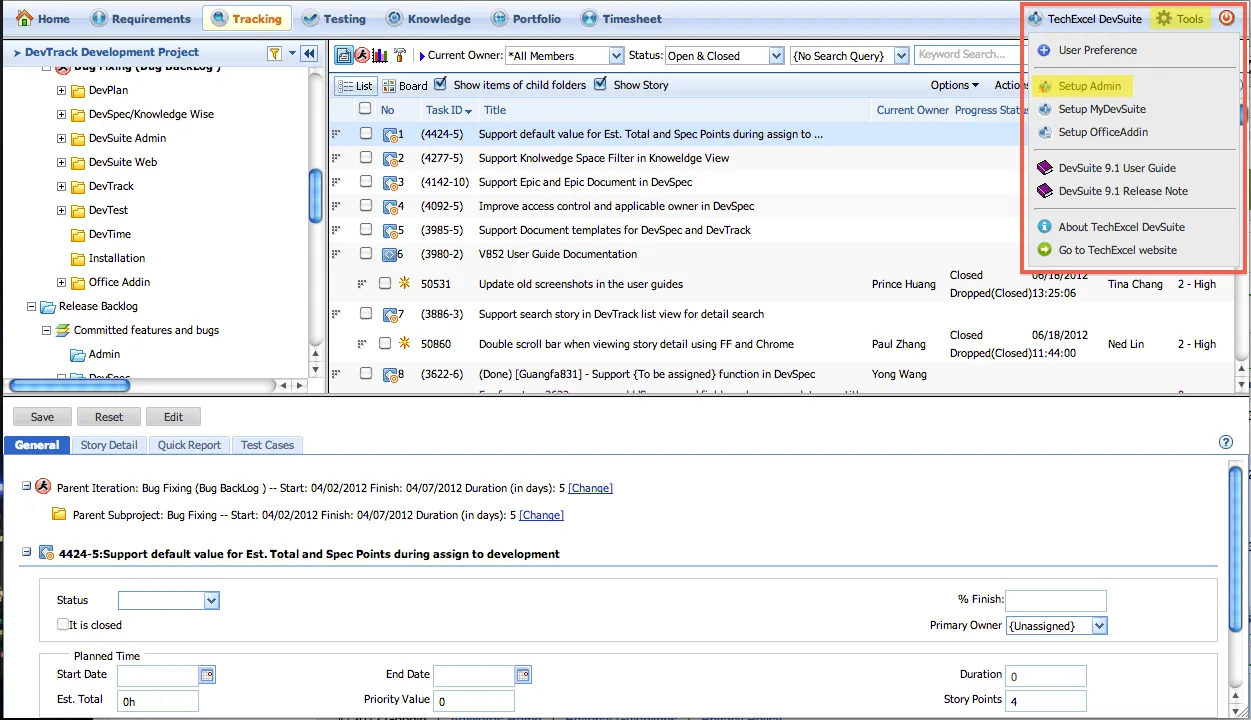Viewport: 1251px width, 720px height.
Task: Switch to Board view
Action: 405,86
